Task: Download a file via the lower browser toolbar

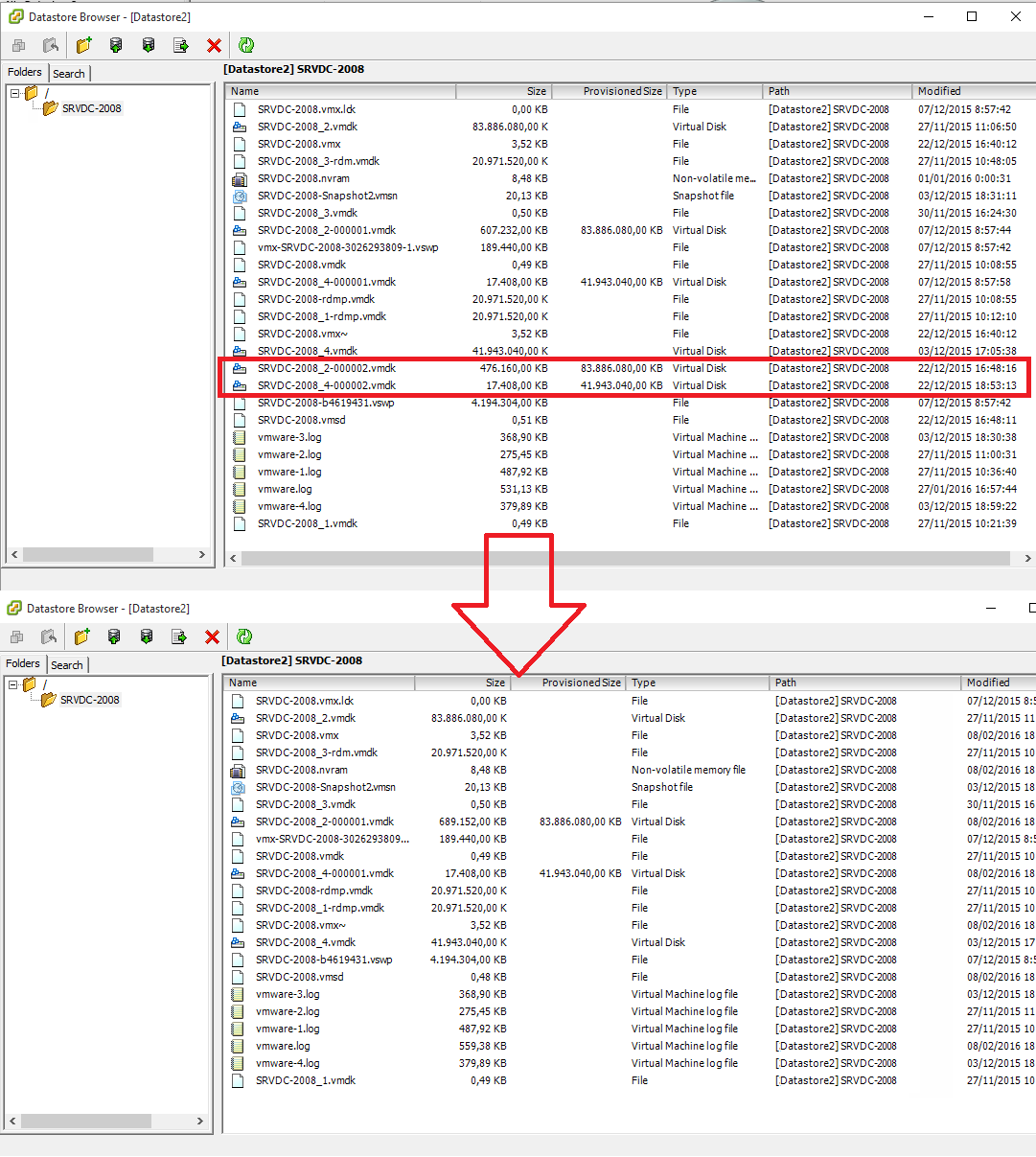Action: 147,636
